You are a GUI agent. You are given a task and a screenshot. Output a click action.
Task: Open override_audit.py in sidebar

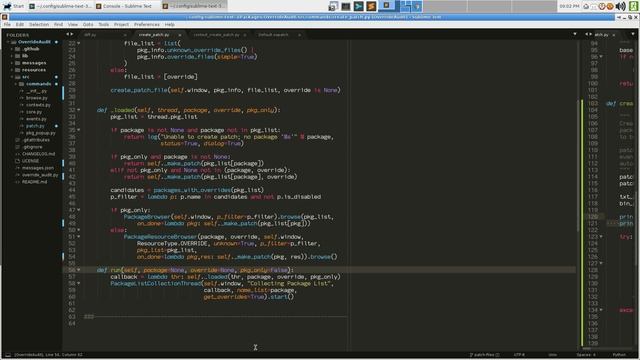pyautogui.click(x=40, y=175)
